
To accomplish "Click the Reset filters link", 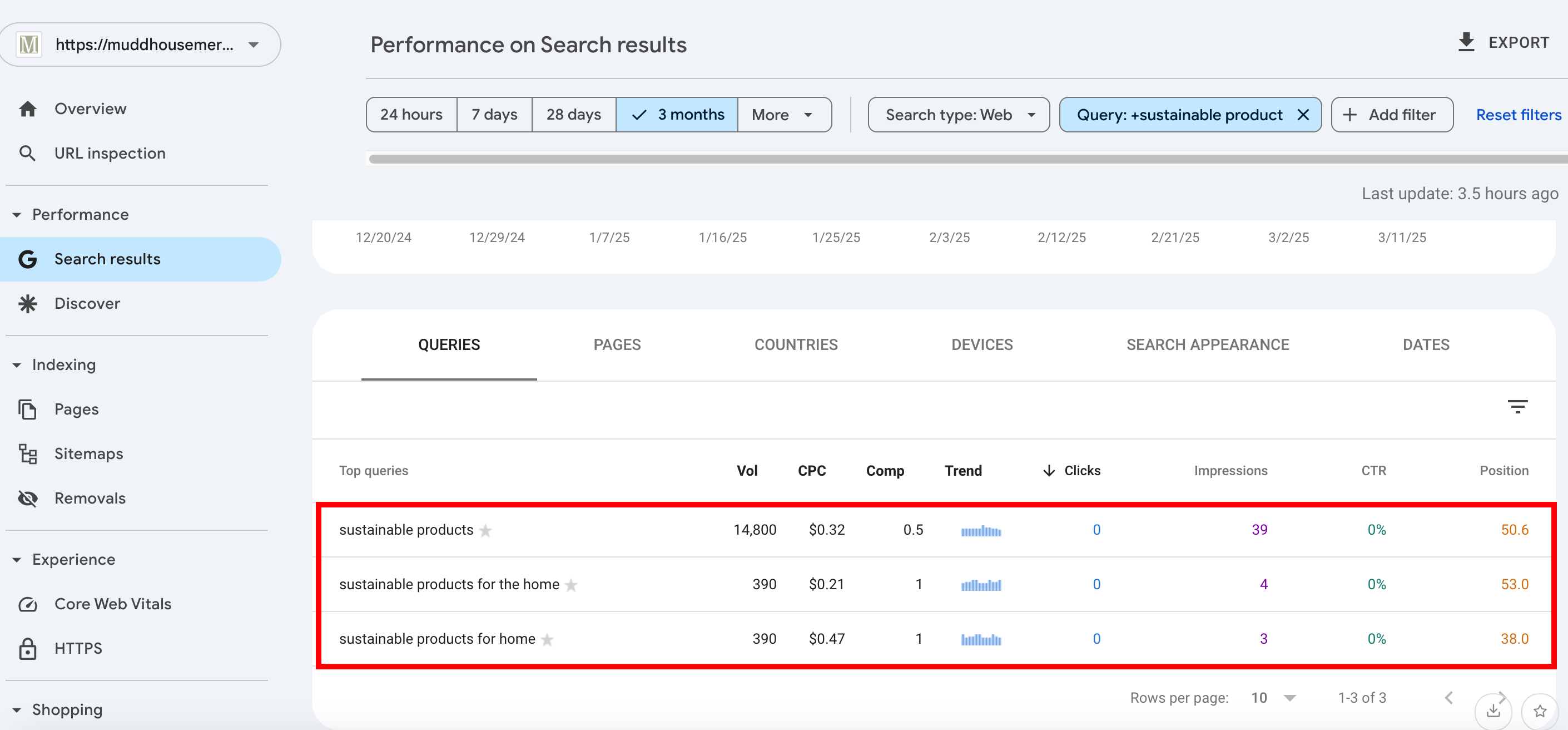I will point(1518,115).
